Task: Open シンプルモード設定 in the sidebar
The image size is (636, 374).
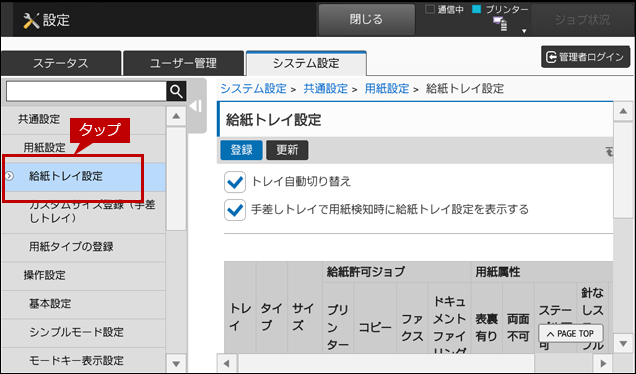Action: point(83,332)
